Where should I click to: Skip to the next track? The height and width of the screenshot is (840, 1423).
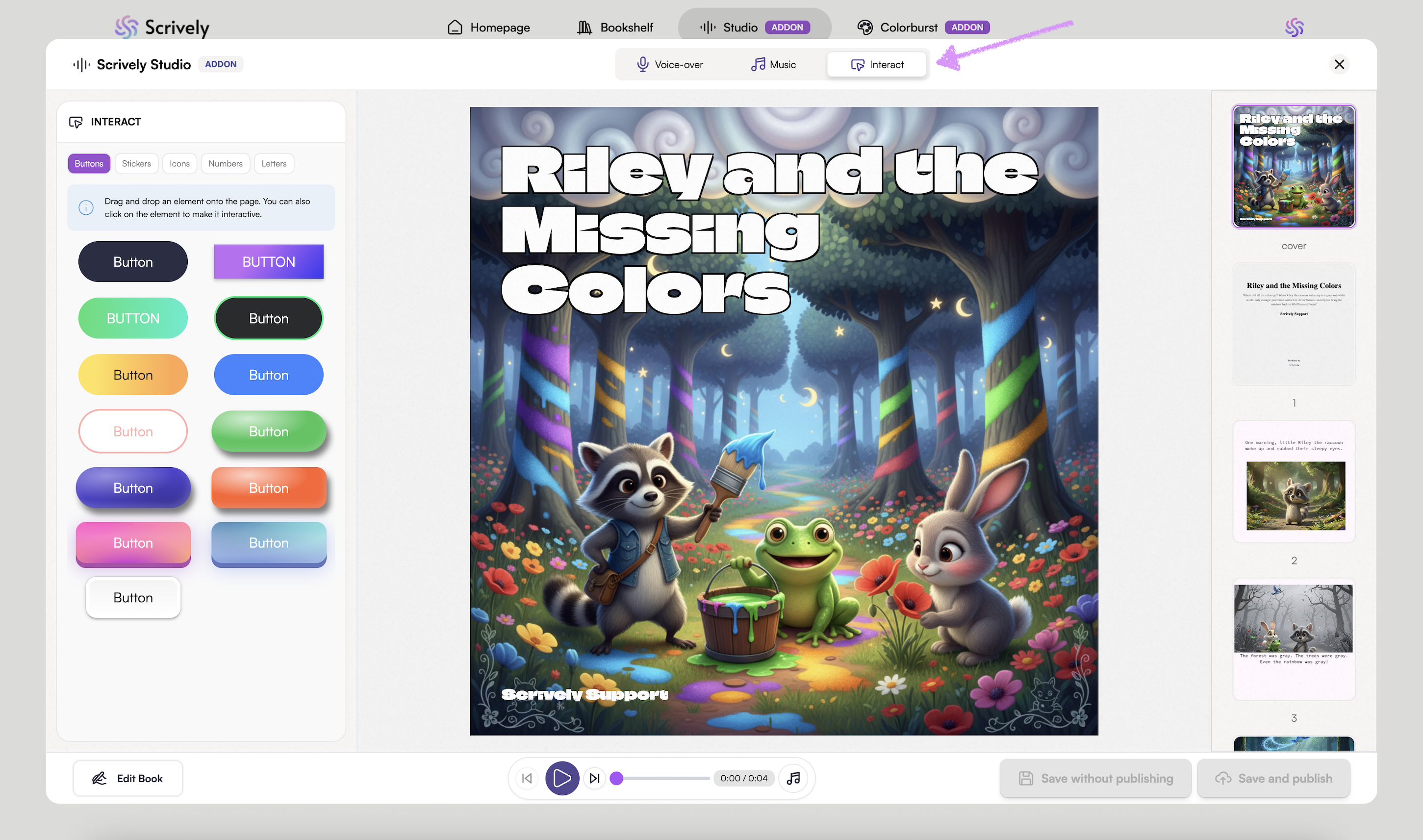point(594,778)
